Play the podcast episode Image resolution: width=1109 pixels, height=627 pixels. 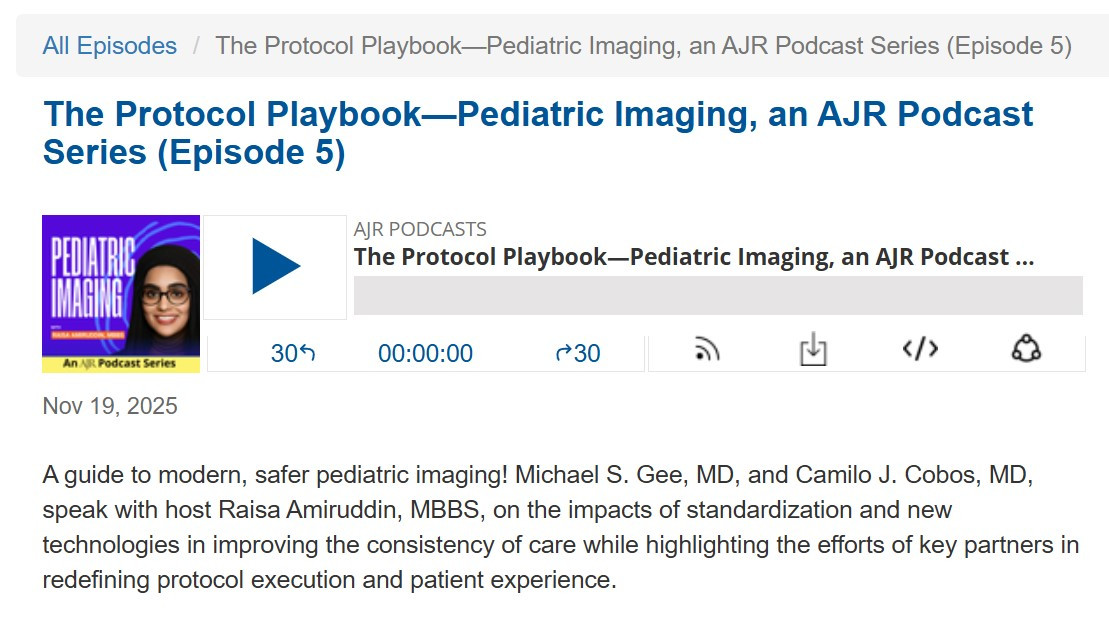[275, 267]
